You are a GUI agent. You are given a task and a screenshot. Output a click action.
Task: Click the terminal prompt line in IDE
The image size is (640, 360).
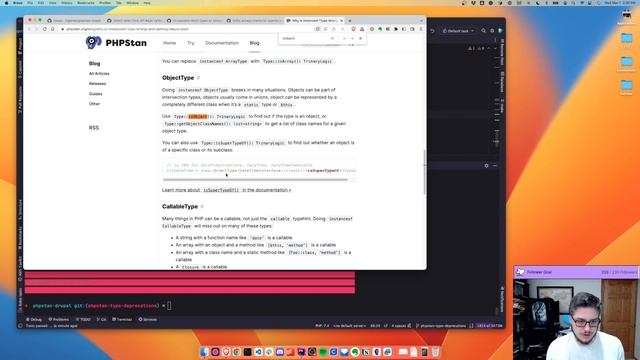point(98,306)
